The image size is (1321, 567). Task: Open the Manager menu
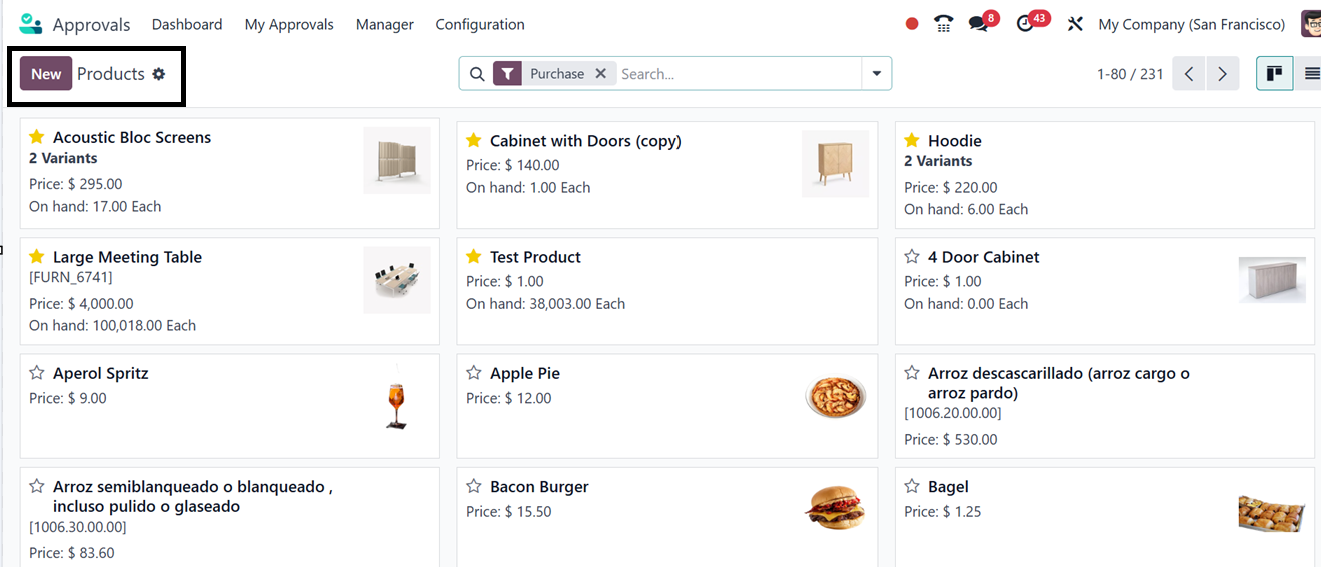pyautogui.click(x=385, y=24)
